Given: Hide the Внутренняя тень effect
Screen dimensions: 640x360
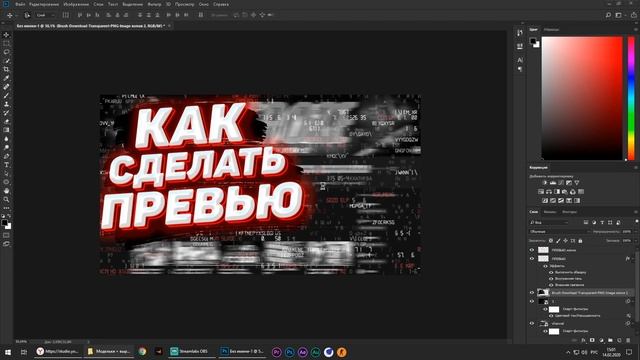Looking at the screenshot, I should (551, 278).
